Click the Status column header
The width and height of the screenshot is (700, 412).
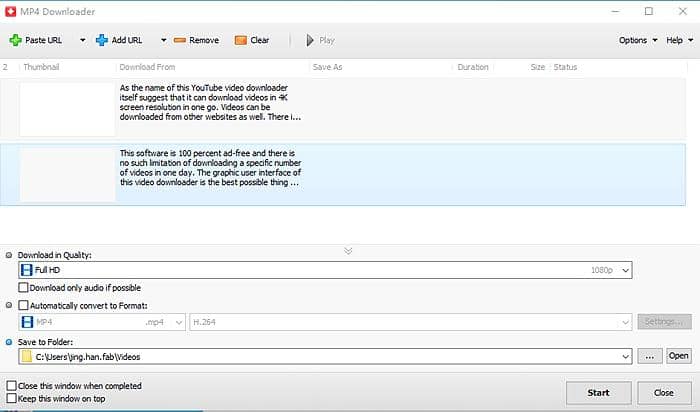point(565,67)
